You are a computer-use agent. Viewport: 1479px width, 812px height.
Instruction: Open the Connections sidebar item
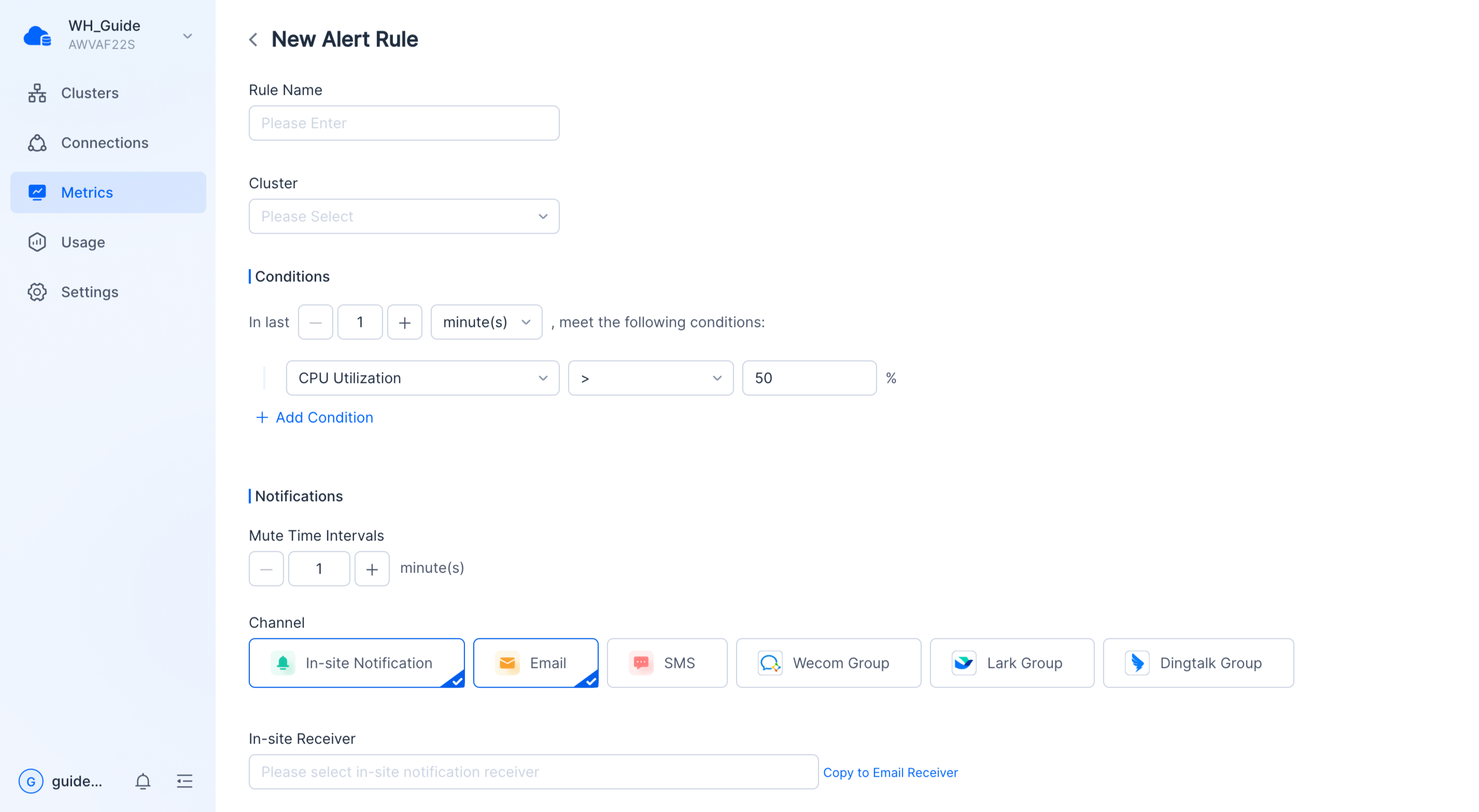[108, 143]
